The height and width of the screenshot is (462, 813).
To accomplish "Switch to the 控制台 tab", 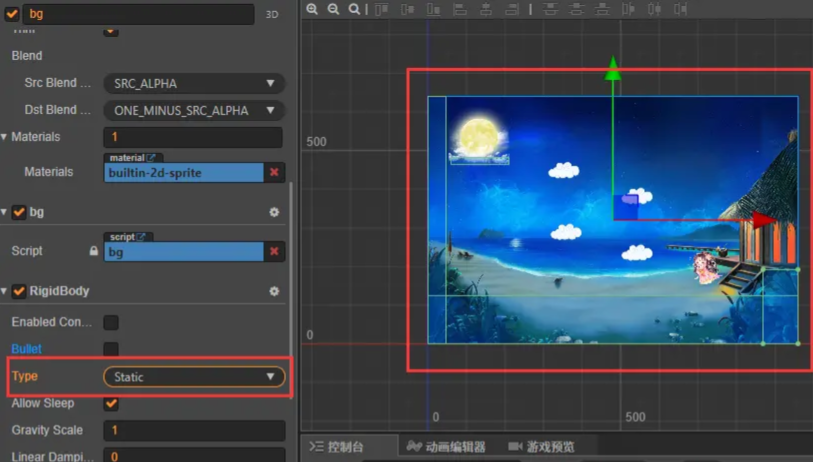I will (x=336, y=447).
